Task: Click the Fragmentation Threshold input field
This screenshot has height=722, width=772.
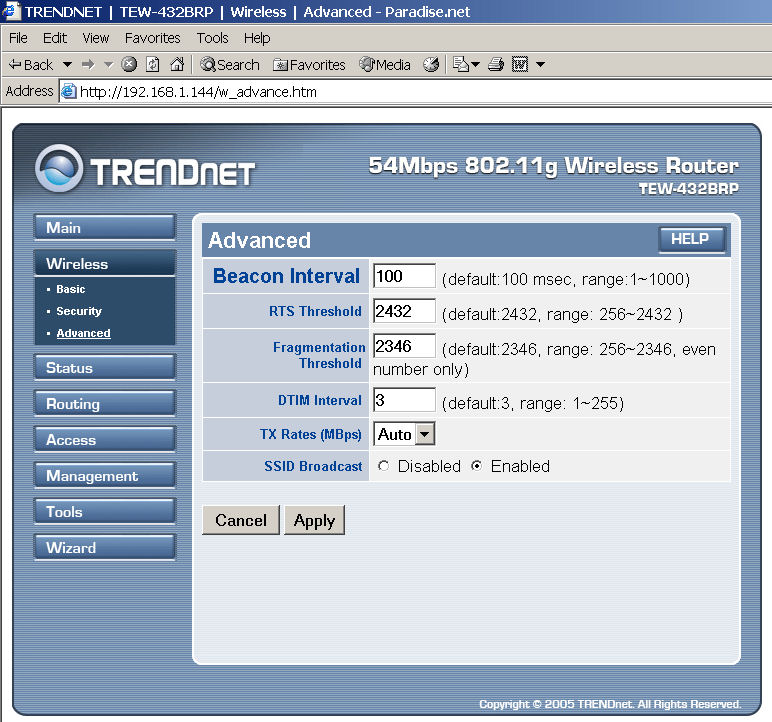Action: click(404, 346)
